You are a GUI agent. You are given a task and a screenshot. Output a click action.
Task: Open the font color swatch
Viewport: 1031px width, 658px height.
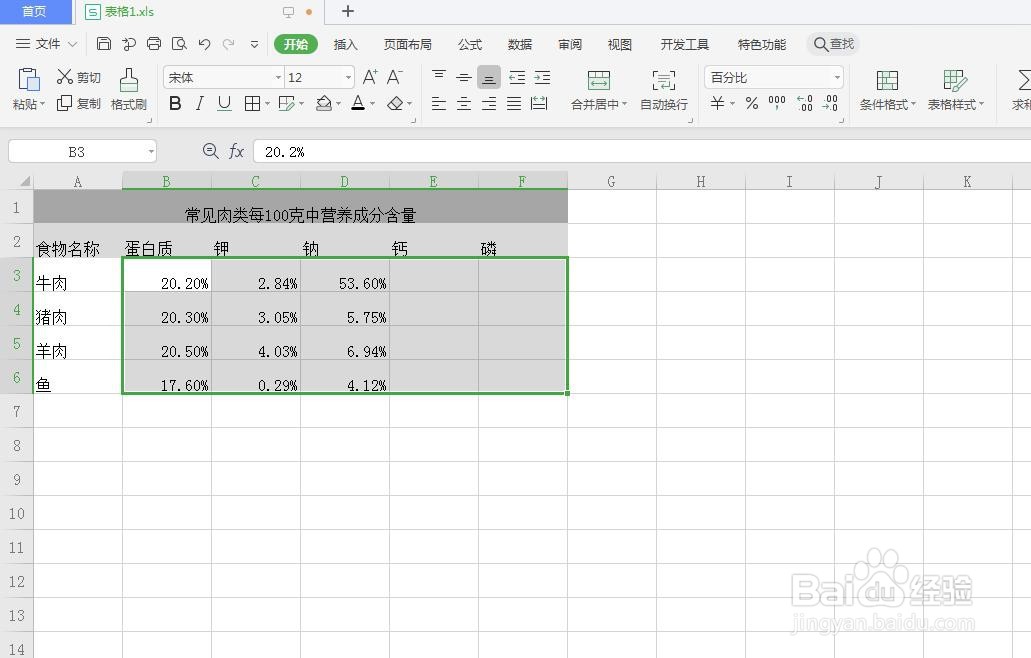coord(358,103)
